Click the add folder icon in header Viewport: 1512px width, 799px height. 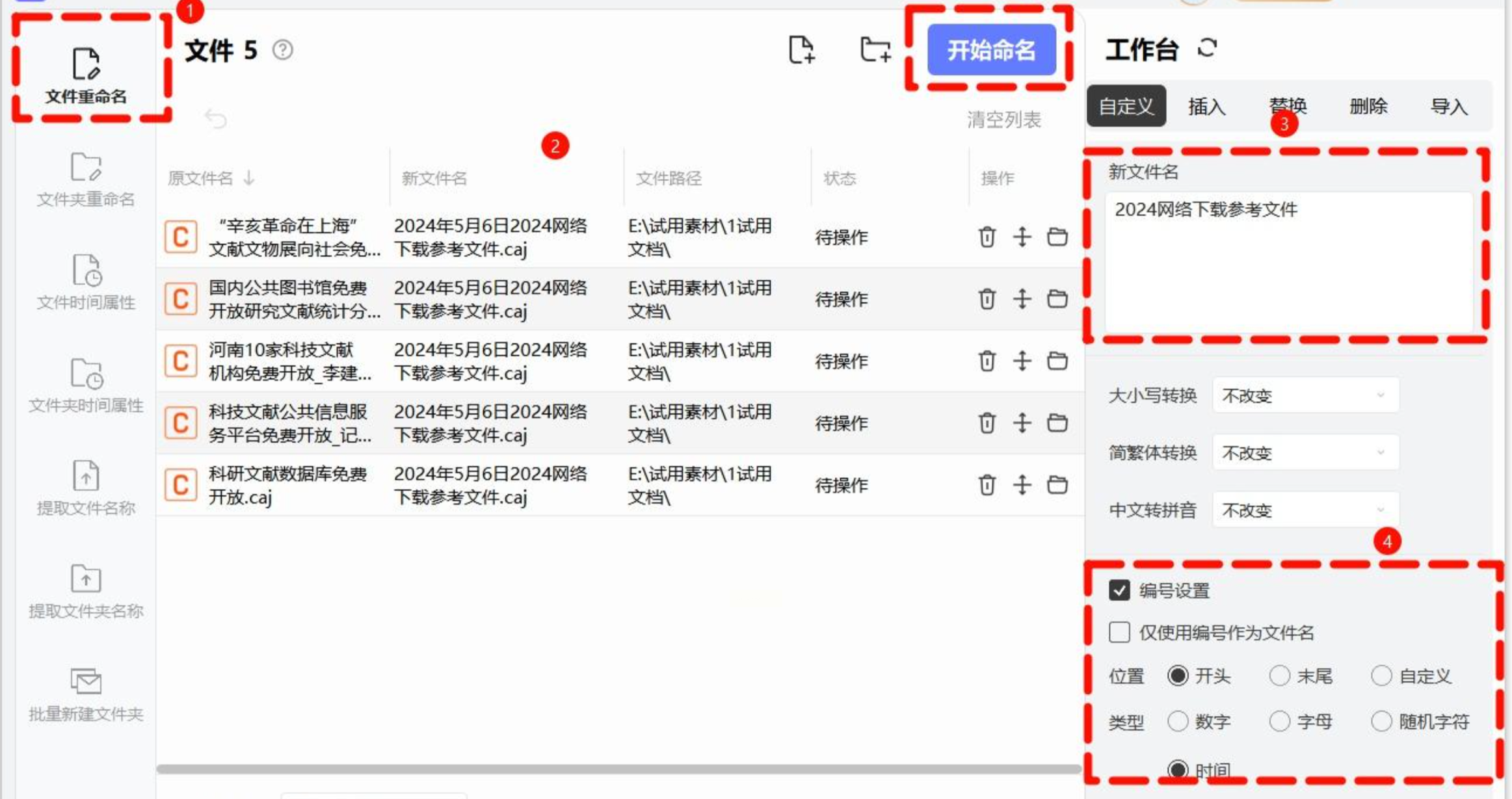875,50
